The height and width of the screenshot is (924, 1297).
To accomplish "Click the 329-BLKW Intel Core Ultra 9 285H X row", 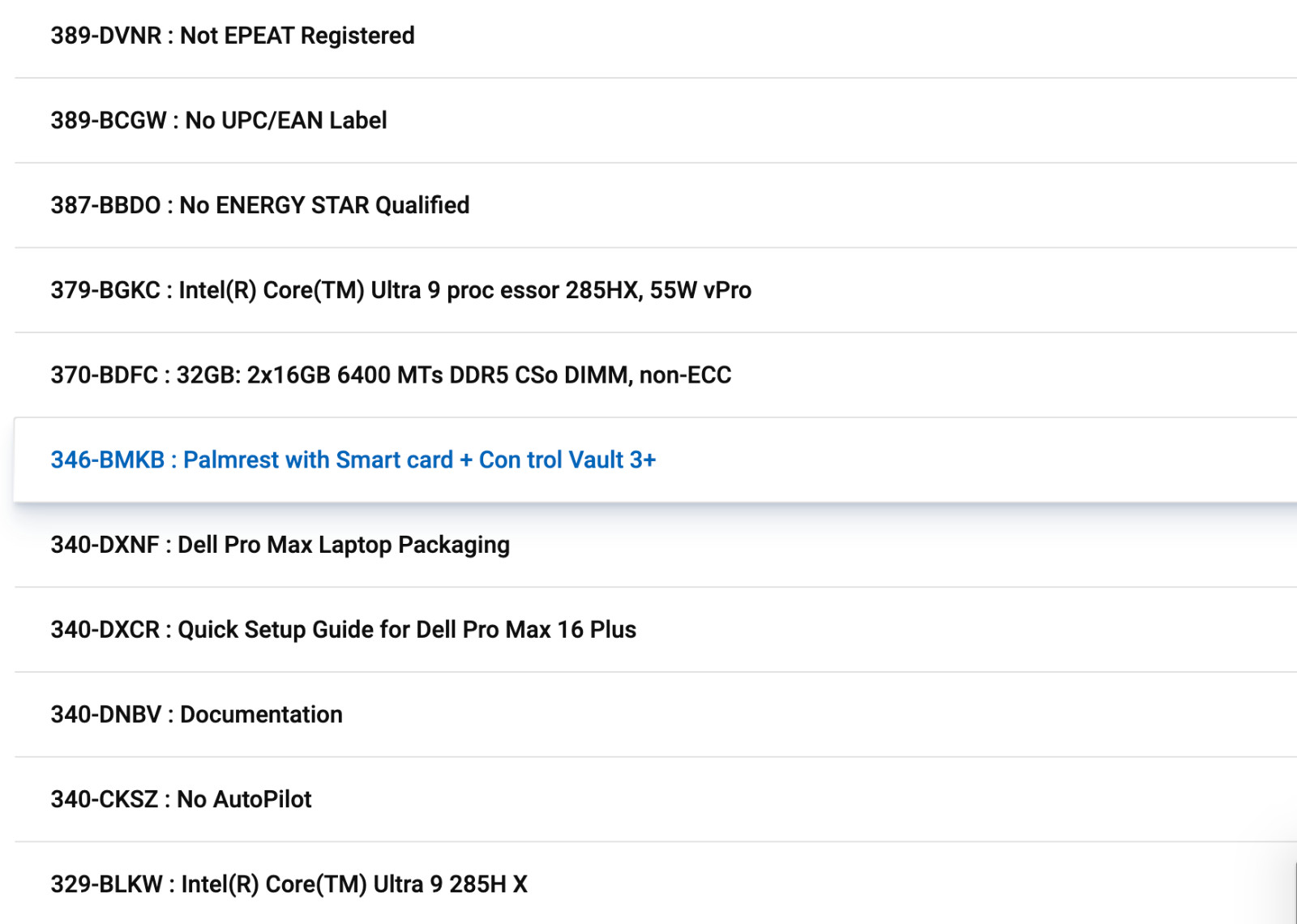I will click(656, 883).
